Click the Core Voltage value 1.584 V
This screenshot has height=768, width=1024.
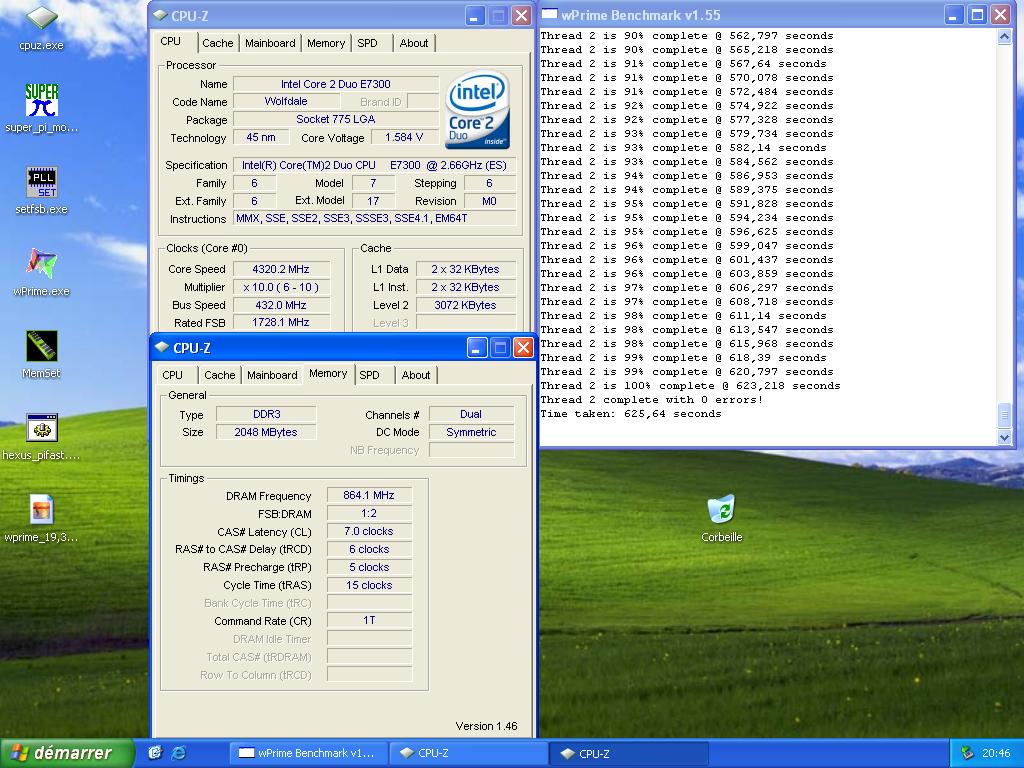click(404, 137)
